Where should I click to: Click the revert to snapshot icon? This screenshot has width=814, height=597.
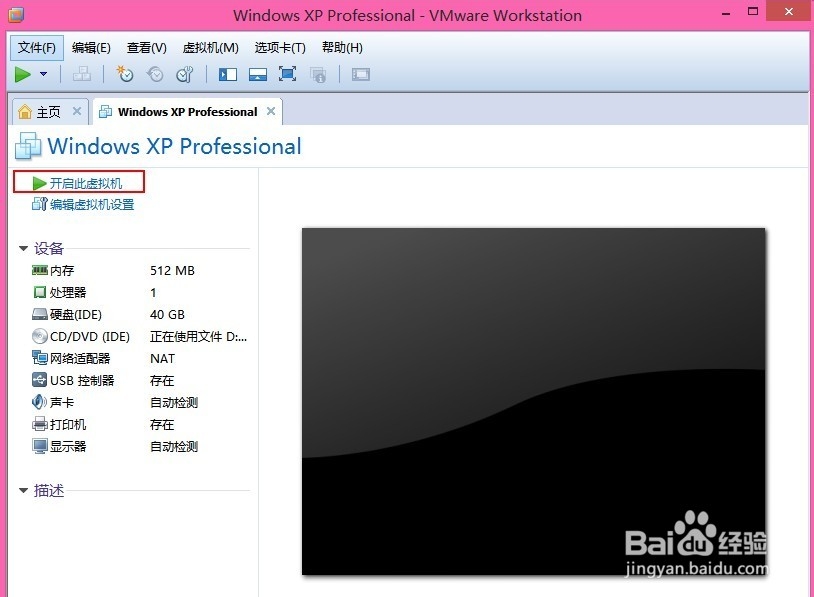(155, 75)
